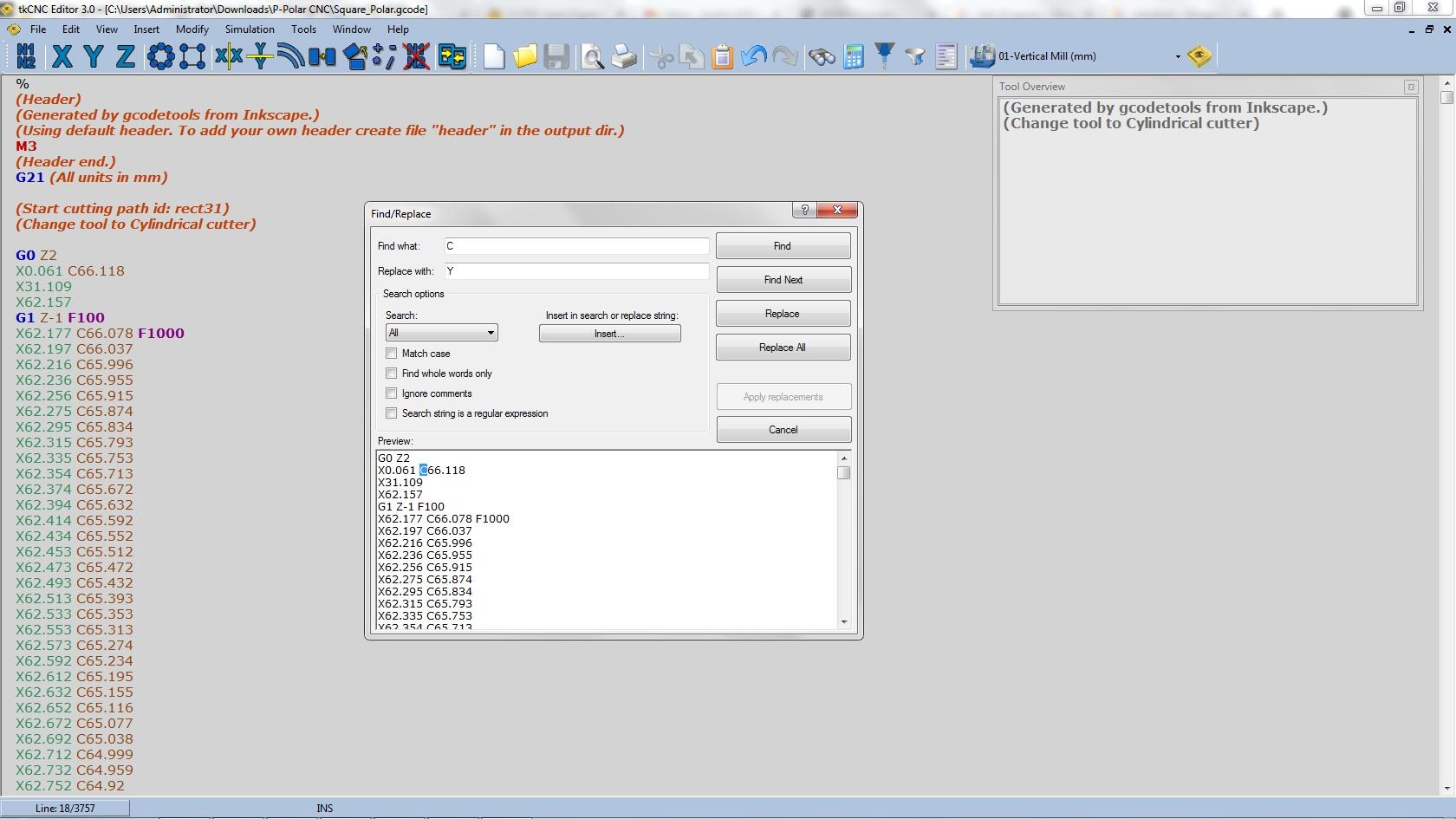Image resolution: width=1456 pixels, height=819 pixels.
Task: Open the Help menu
Action: point(398,29)
